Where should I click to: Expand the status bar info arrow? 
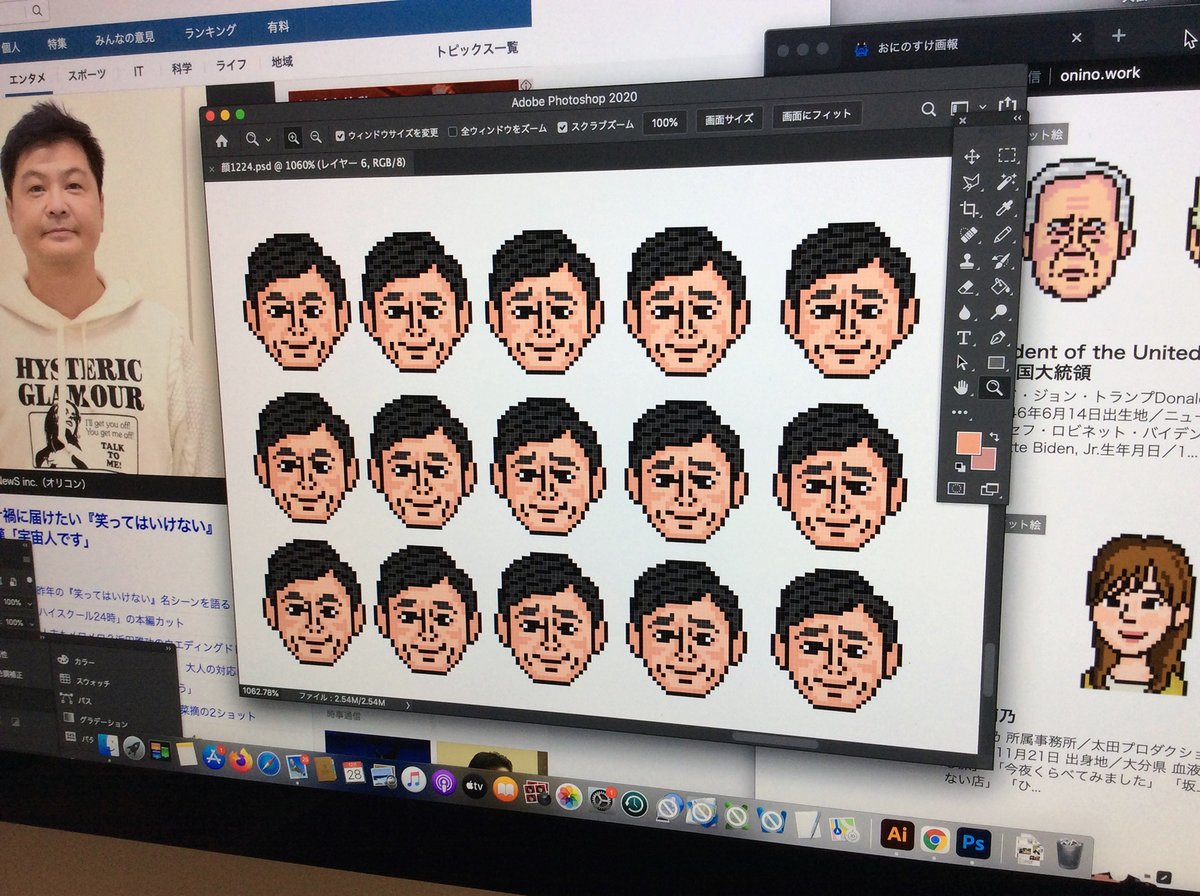[408, 705]
